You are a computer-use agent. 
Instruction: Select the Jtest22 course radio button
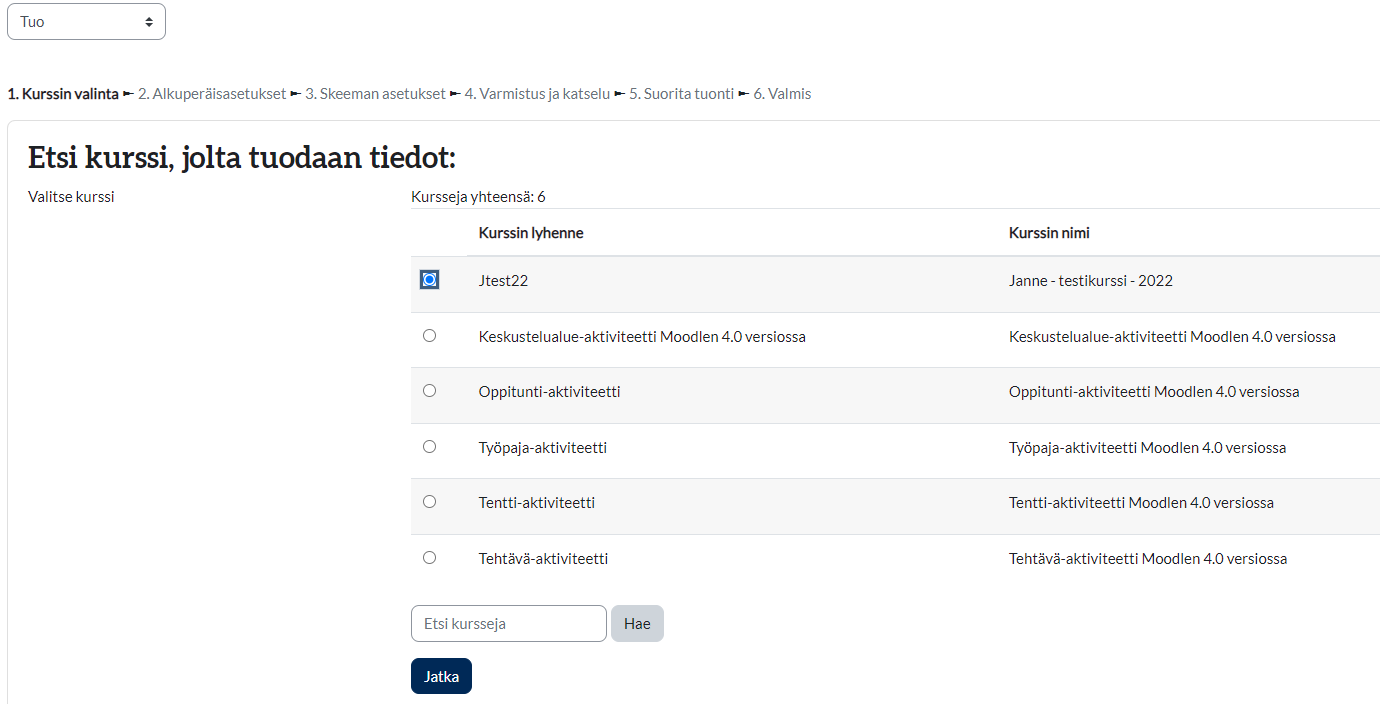[429, 280]
